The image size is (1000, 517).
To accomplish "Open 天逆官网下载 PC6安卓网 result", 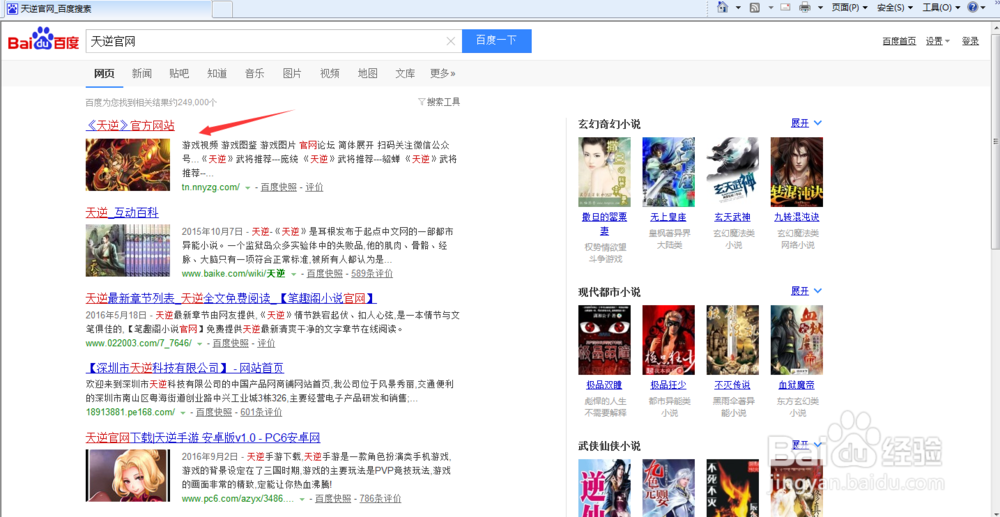I will coord(203,438).
